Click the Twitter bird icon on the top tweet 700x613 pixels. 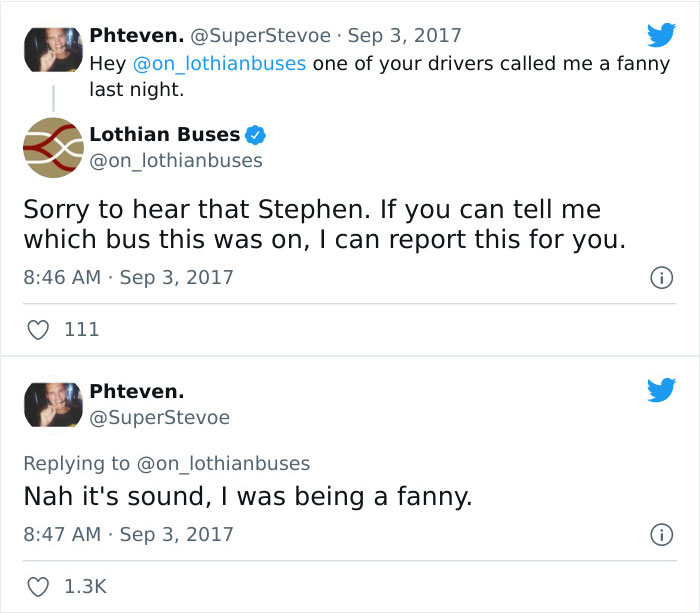coord(661,36)
